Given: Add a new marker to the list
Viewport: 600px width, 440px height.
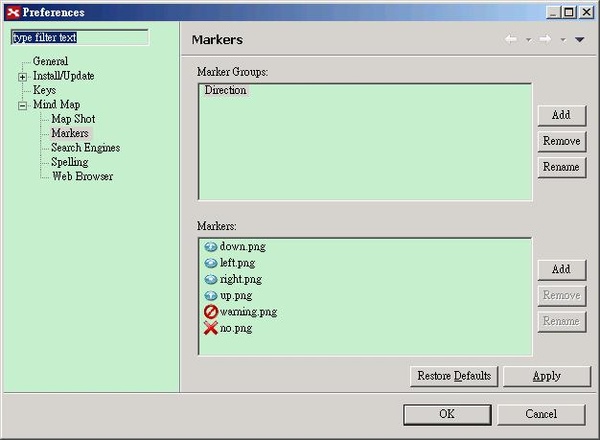Looking at the screenshot, I should click(x=561, y=270).
